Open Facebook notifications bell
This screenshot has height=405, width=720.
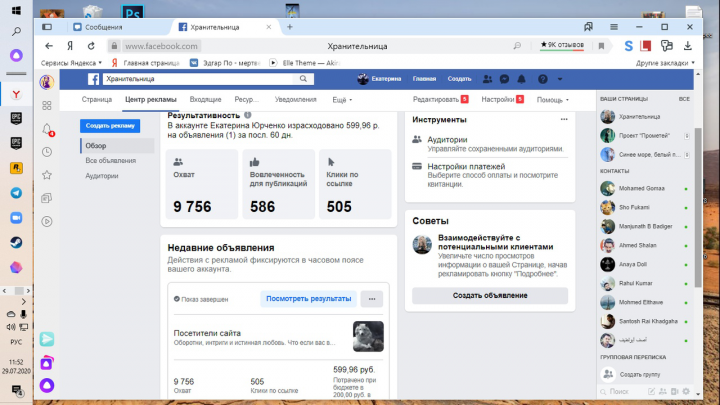tap(521, 79)
